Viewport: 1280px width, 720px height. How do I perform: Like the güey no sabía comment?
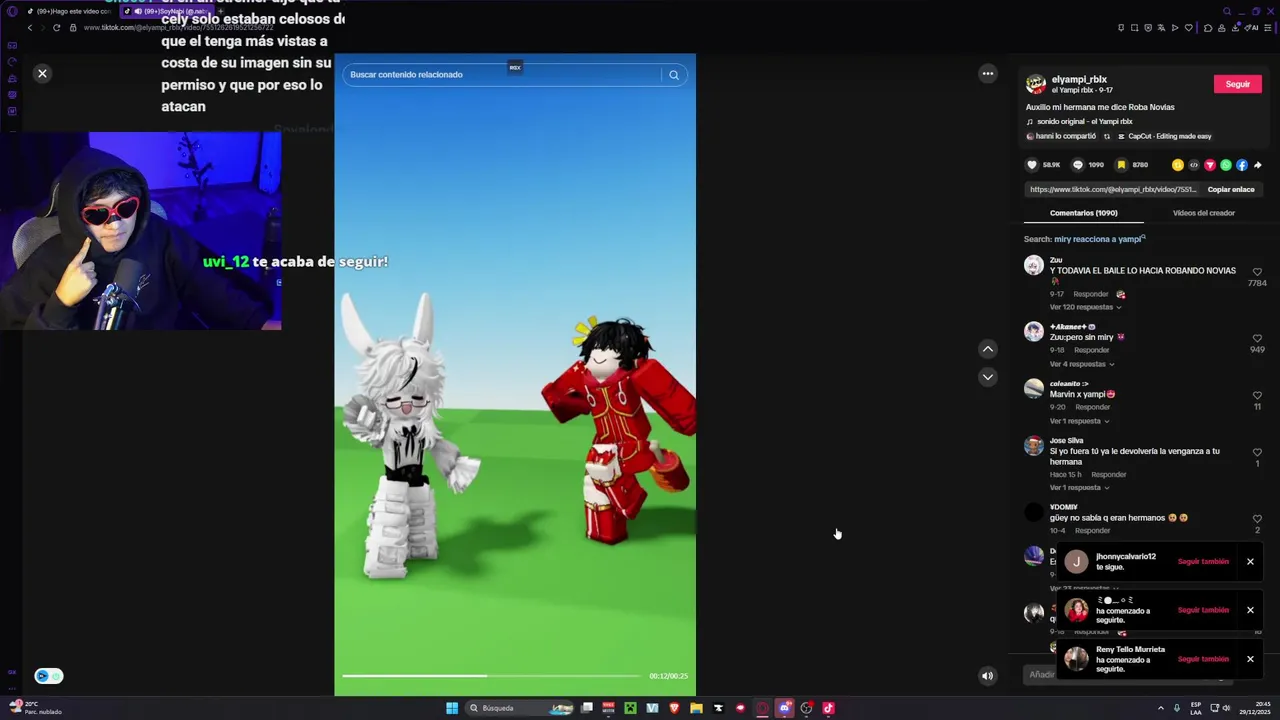[x=1257, y=519]
